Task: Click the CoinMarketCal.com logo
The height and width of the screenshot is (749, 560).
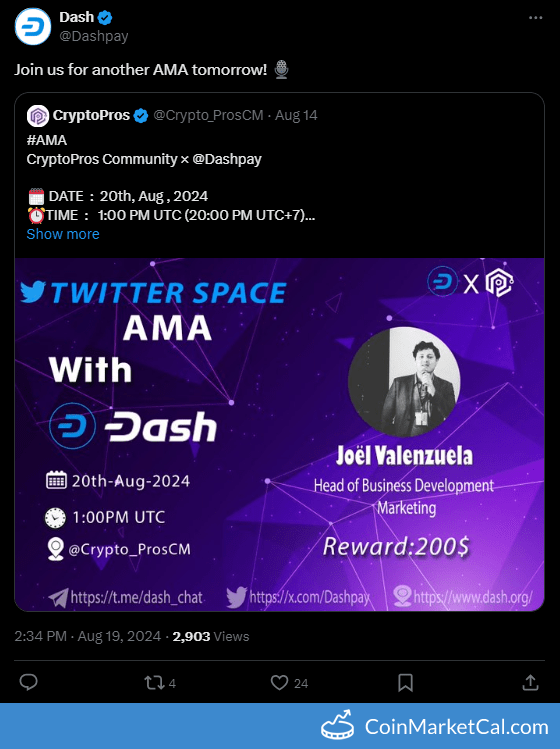Action: coord(434,727)
